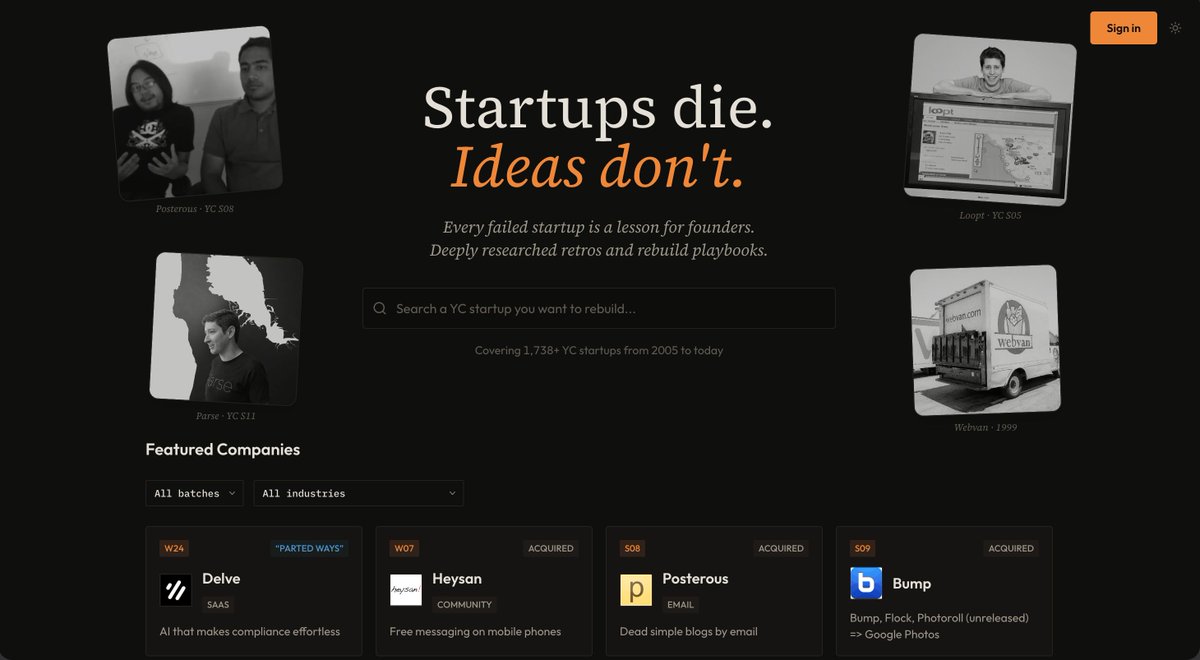The width and height of the screenshot is (1200, 660).
Task: Click the COMMUNITY industry tag
Action: coord(464,604)
